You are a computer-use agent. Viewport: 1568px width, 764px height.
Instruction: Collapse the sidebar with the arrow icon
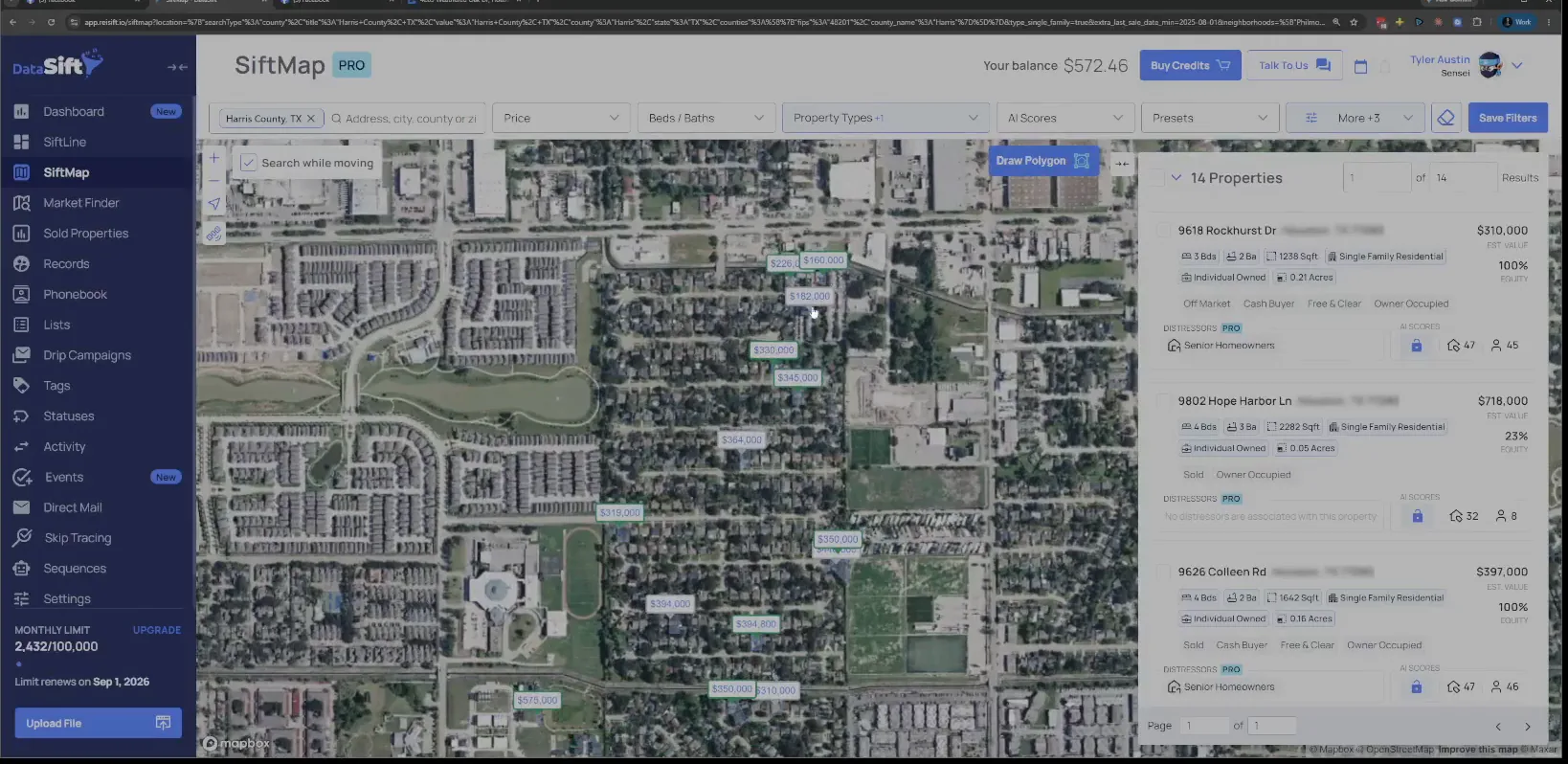click(177, 67)
